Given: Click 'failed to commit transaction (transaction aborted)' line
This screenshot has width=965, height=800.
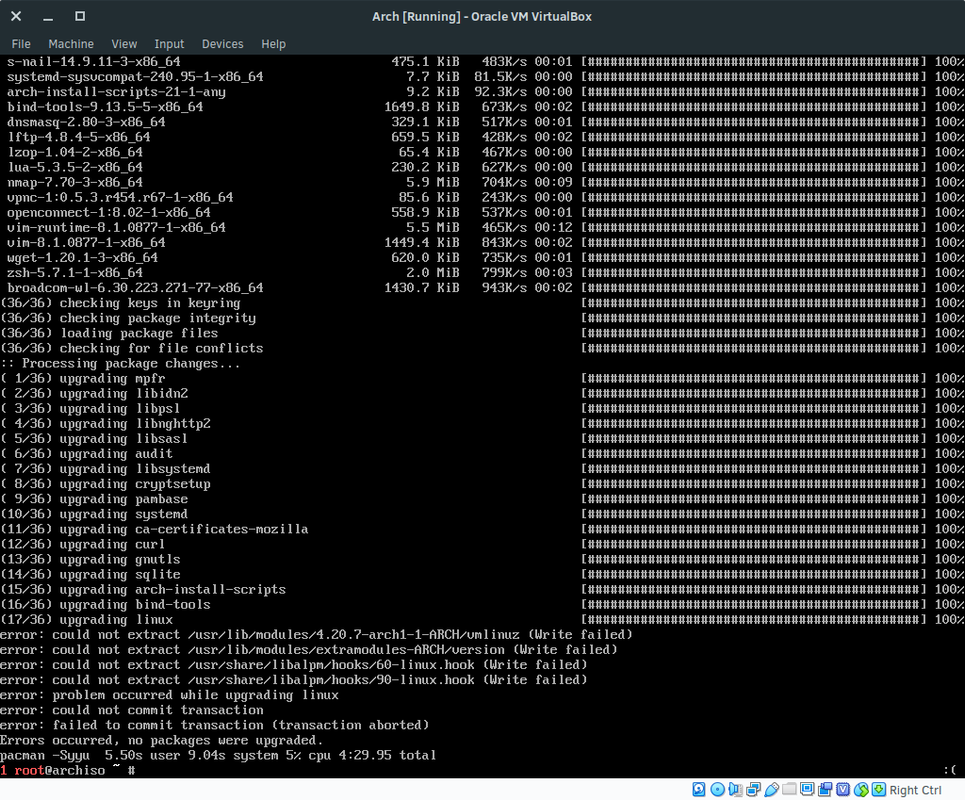Looking at the screenshot, I should 215,725.
